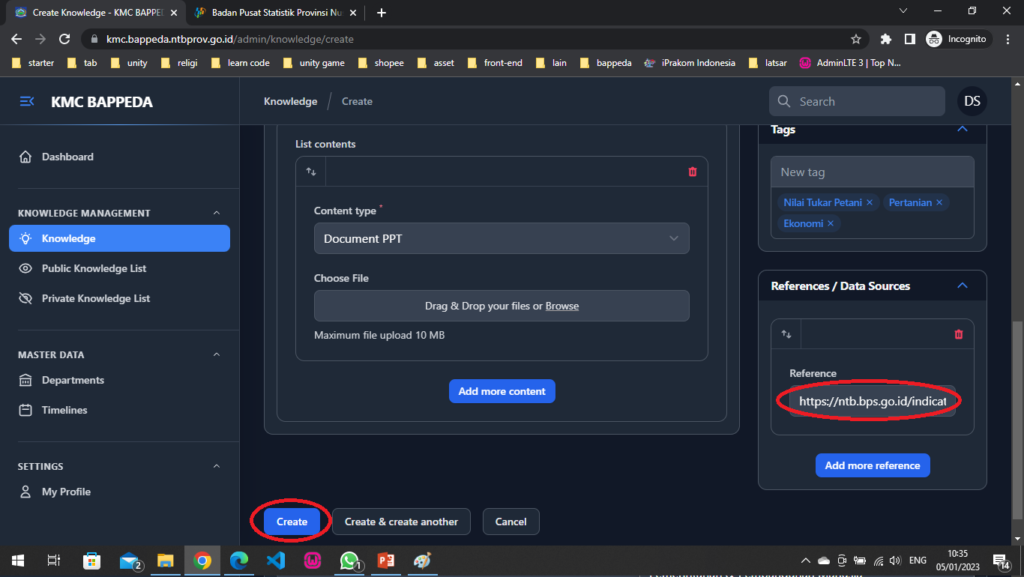Screen dimensions: 1024x577
Task: Remove the Ekonomi tag
Action: pyautogui.click(x=830, y=224)
